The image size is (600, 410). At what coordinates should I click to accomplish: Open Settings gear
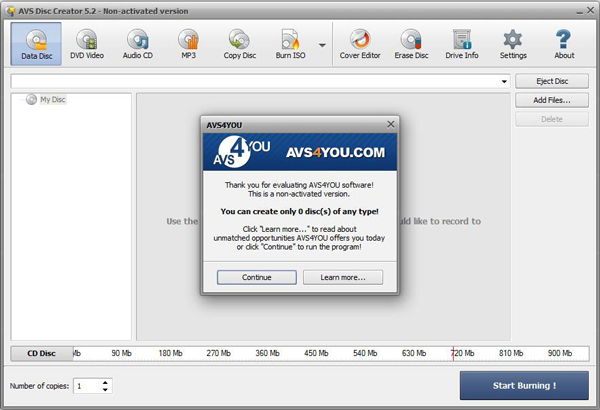coord(513,44)
